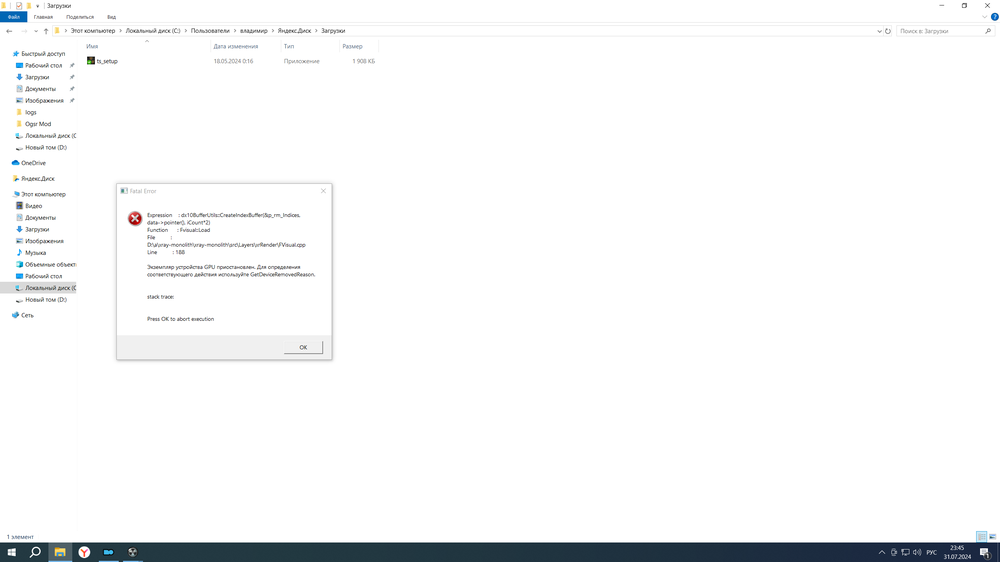The width and height of the screenshot is (1000, 562).
Task: Click OK in the Fatal Error dialog
Action: click(303, 347)
